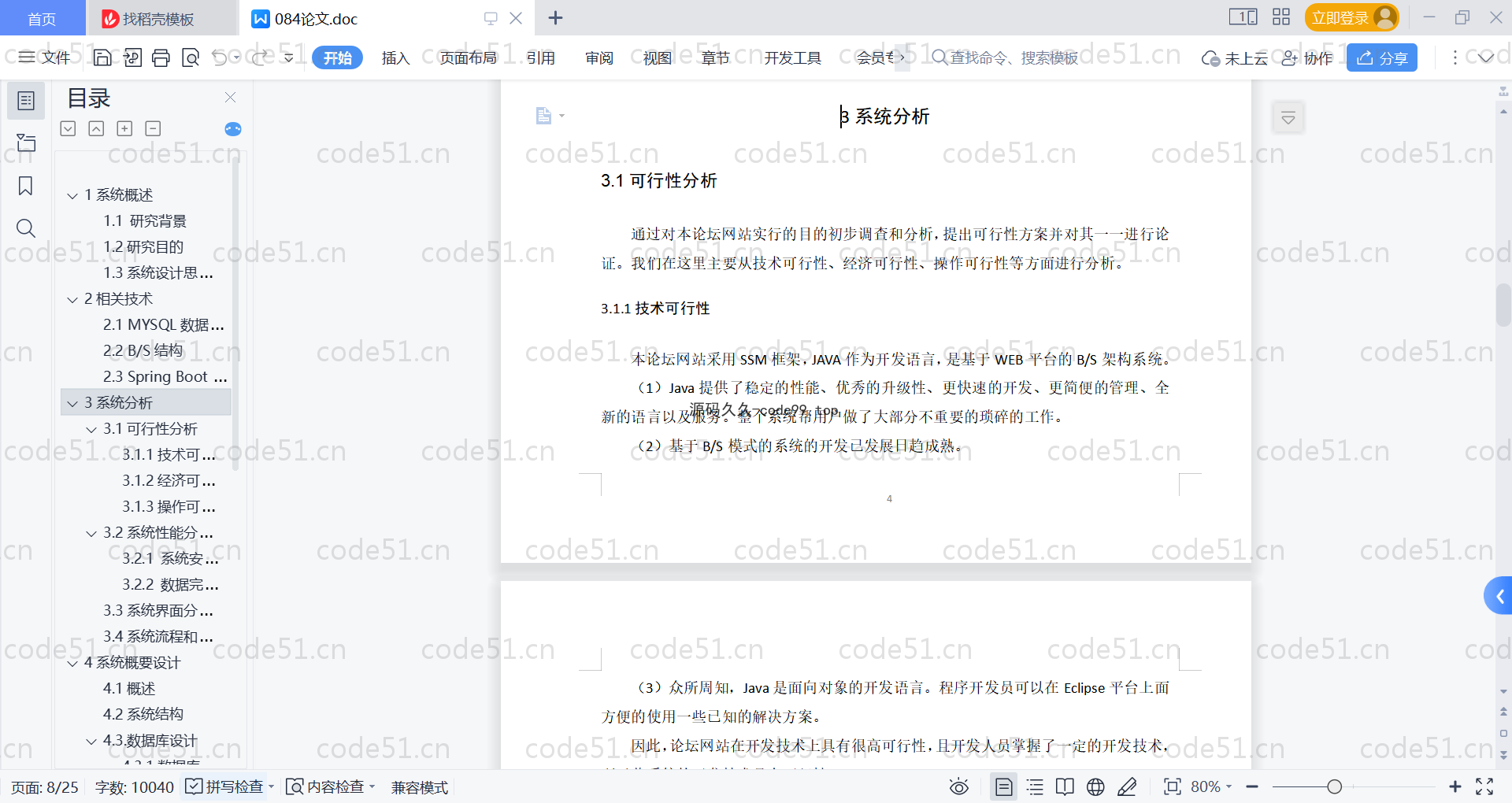Image resolution: width=1512 pixels, height=803 pixels.
Task: Click the Save icon in quick toolbar
Action: pos(102,57)
